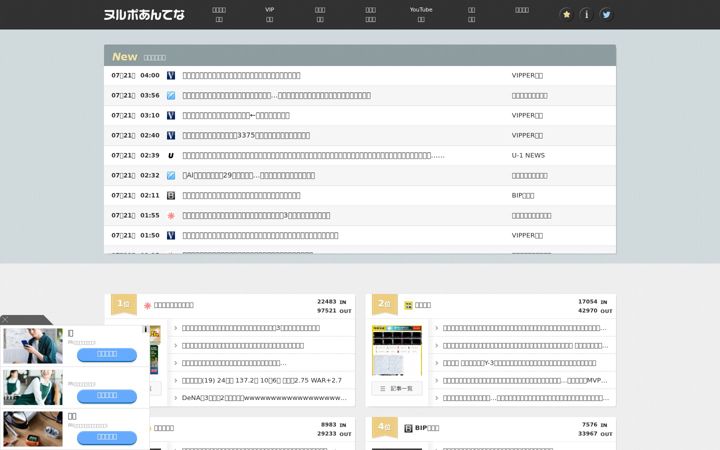The image size is (720, 450).
Task: Click the VIPPER site name in the 04:00 row
Action: 527,75
